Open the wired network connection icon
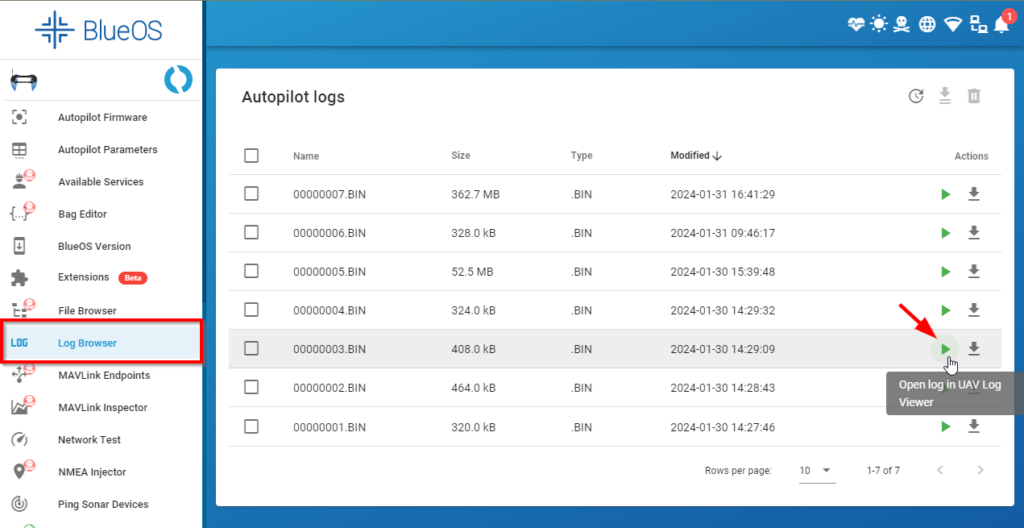The height and width of the screenshot is (528, 1024). [979, 25]
